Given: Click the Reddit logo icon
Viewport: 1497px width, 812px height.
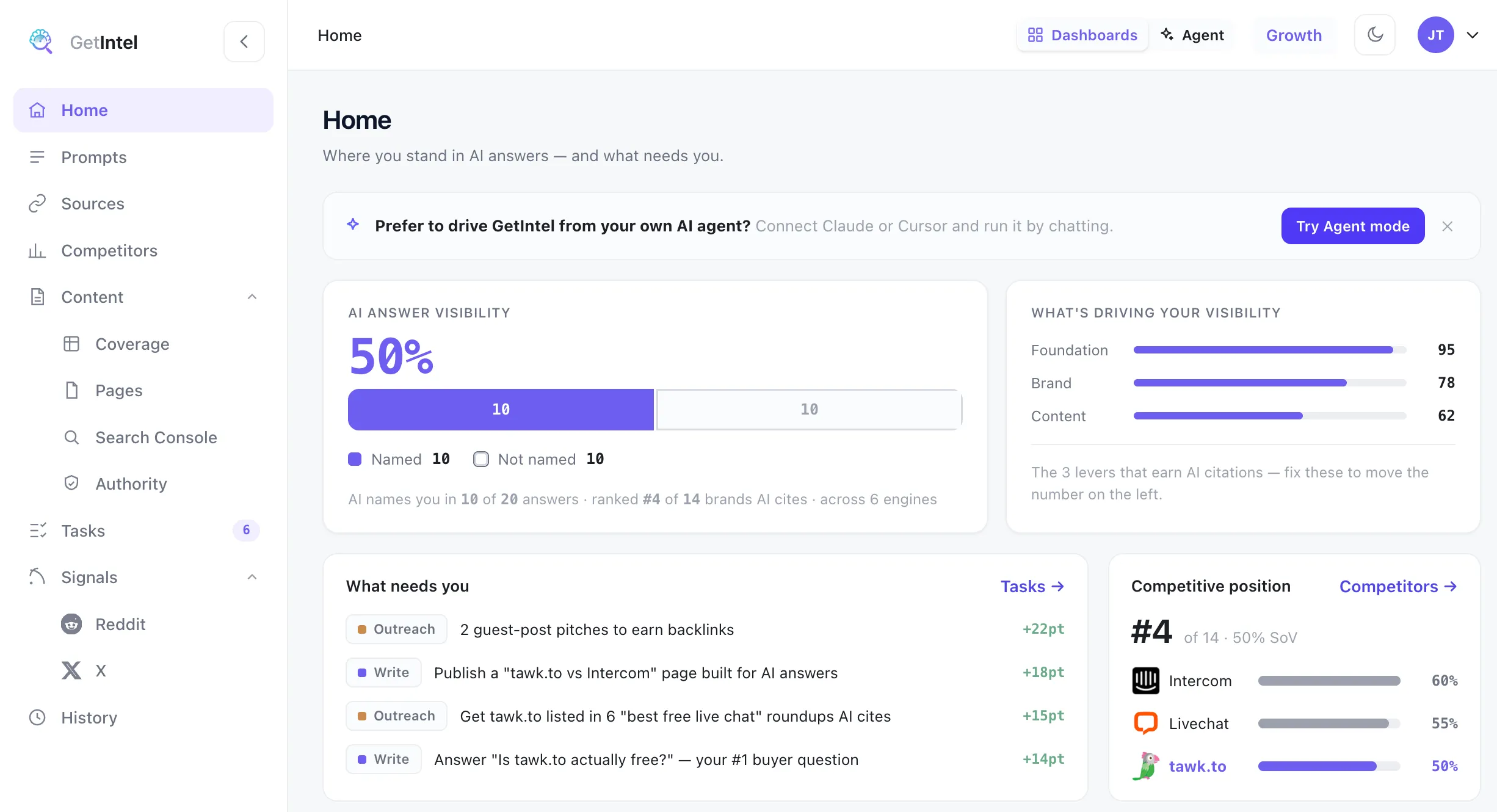Looking at the screenshot, I should click(71, 624).
